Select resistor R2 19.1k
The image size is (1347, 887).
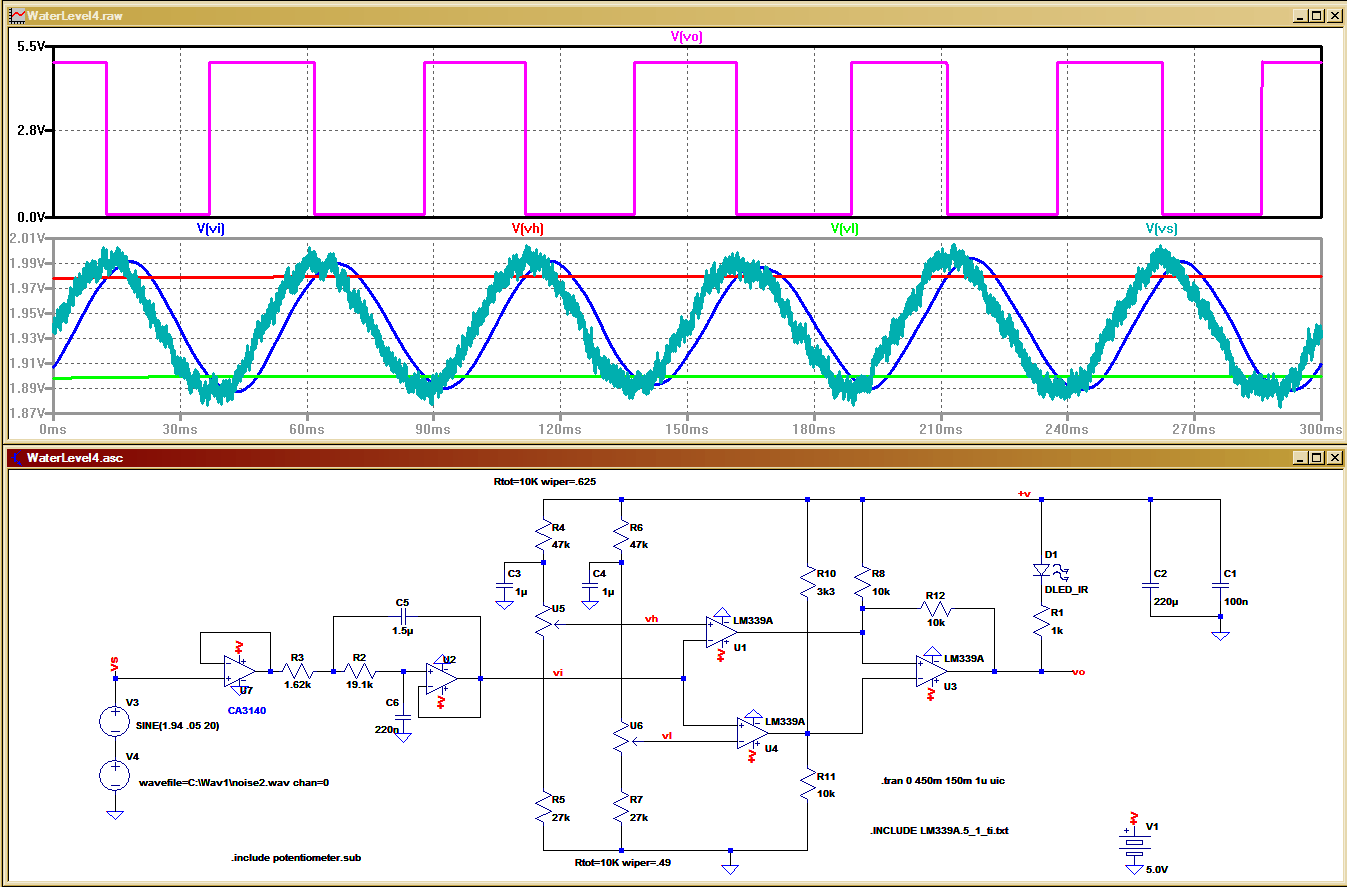pyautogui.click(x=361, y=671)
